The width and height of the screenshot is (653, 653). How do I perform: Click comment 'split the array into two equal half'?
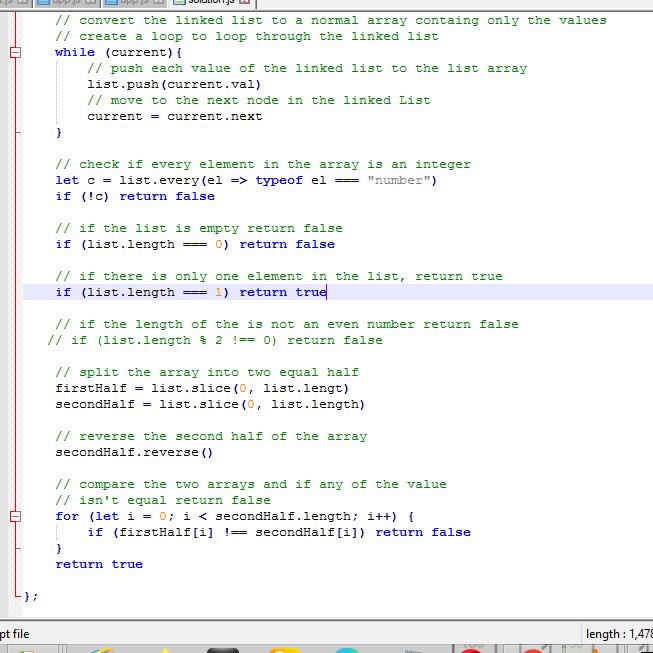click(207, 372)
